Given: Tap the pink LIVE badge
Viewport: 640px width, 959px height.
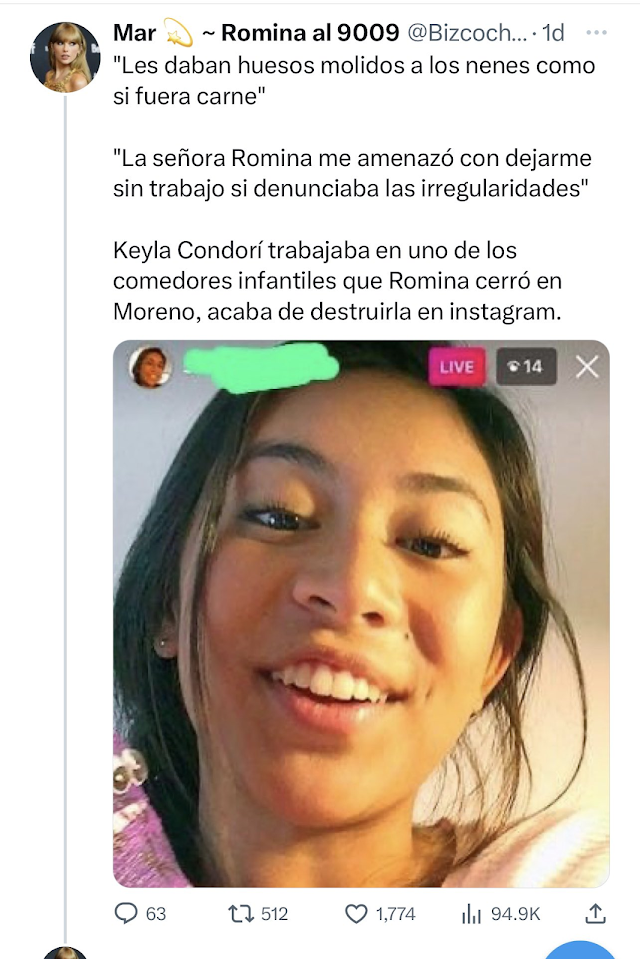Looking at the screenshot, I should 456,366.
